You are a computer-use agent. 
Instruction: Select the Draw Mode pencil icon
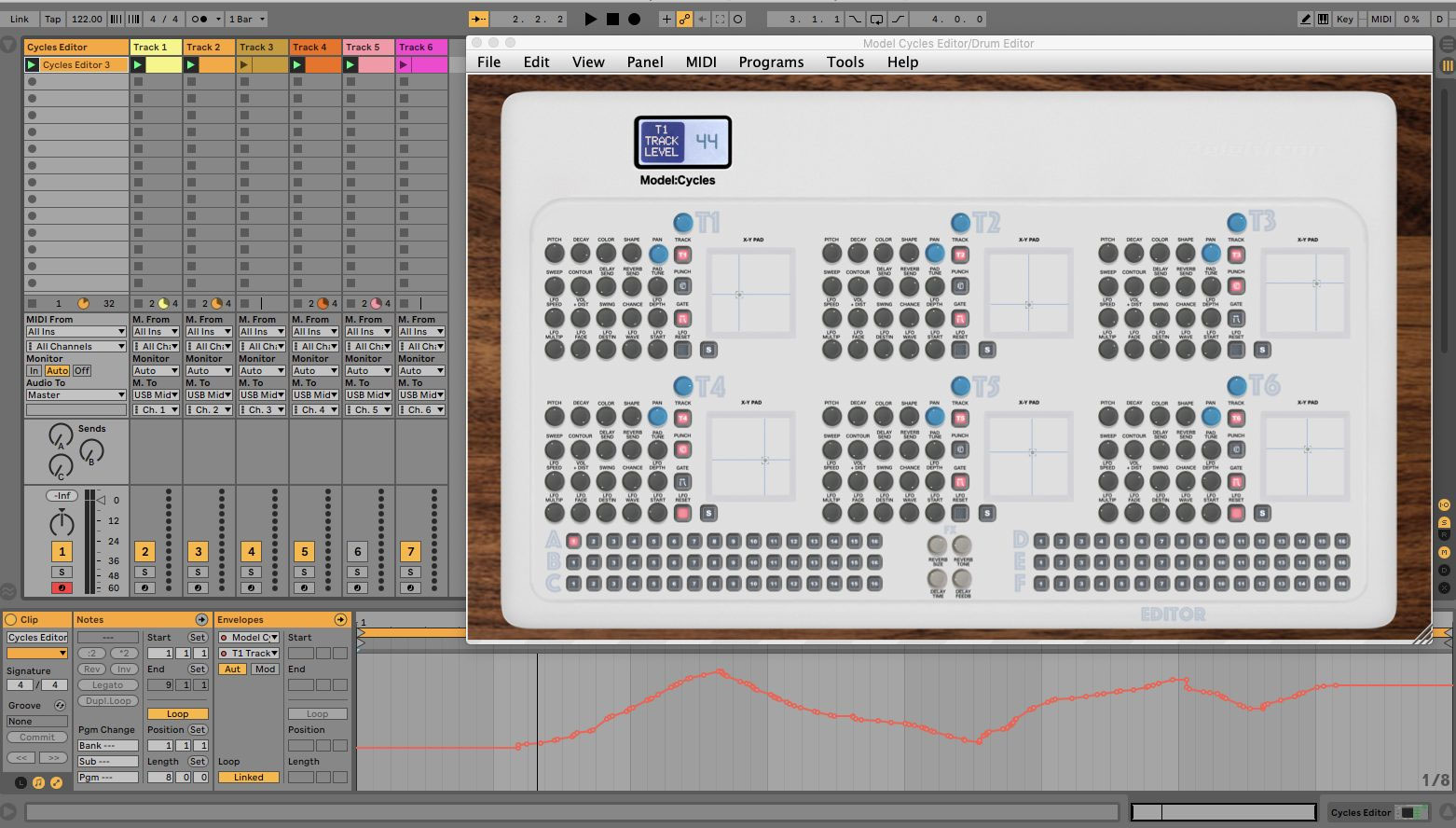[1305, 18]
